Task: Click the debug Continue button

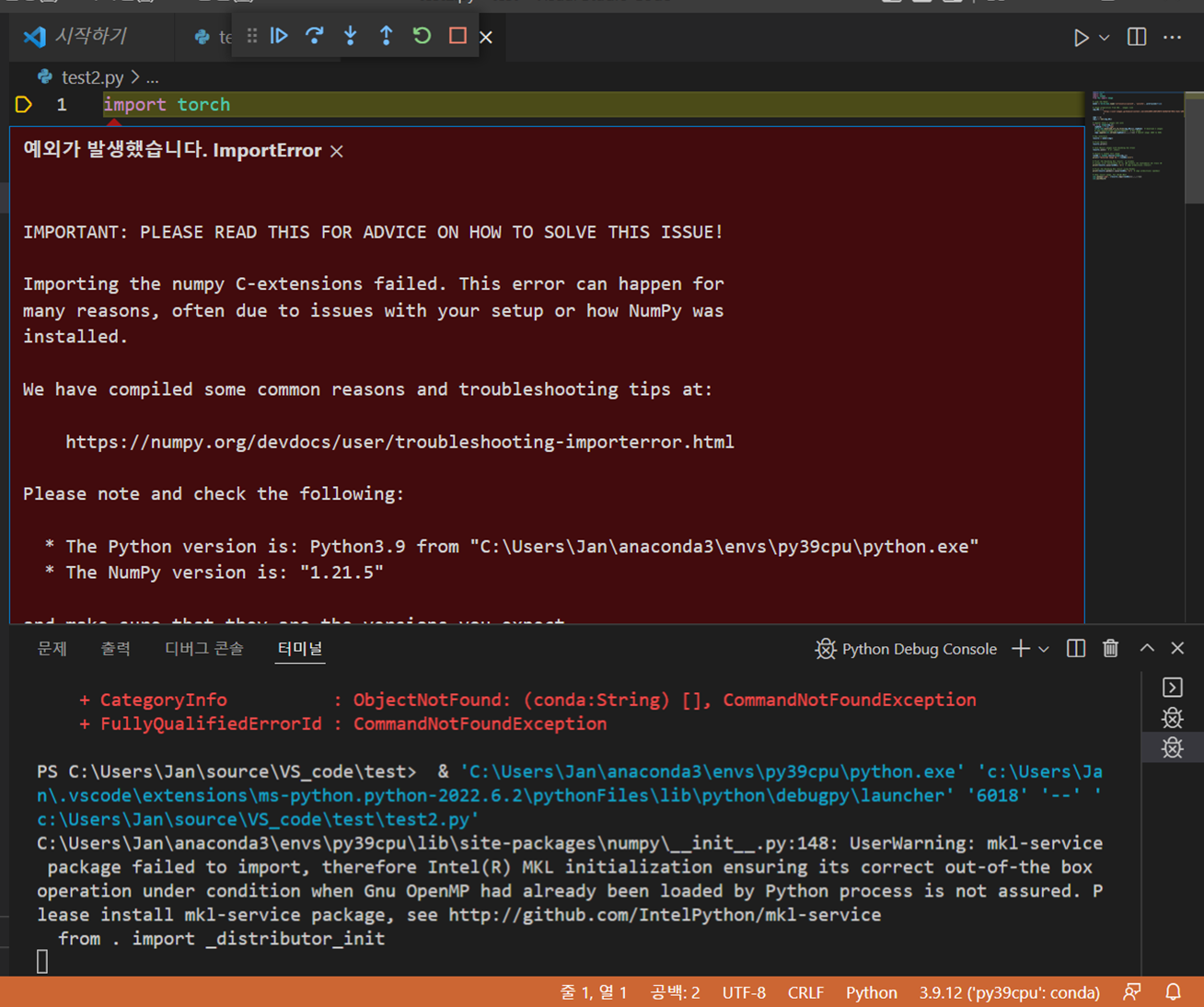Action: [x=279, y=36]
